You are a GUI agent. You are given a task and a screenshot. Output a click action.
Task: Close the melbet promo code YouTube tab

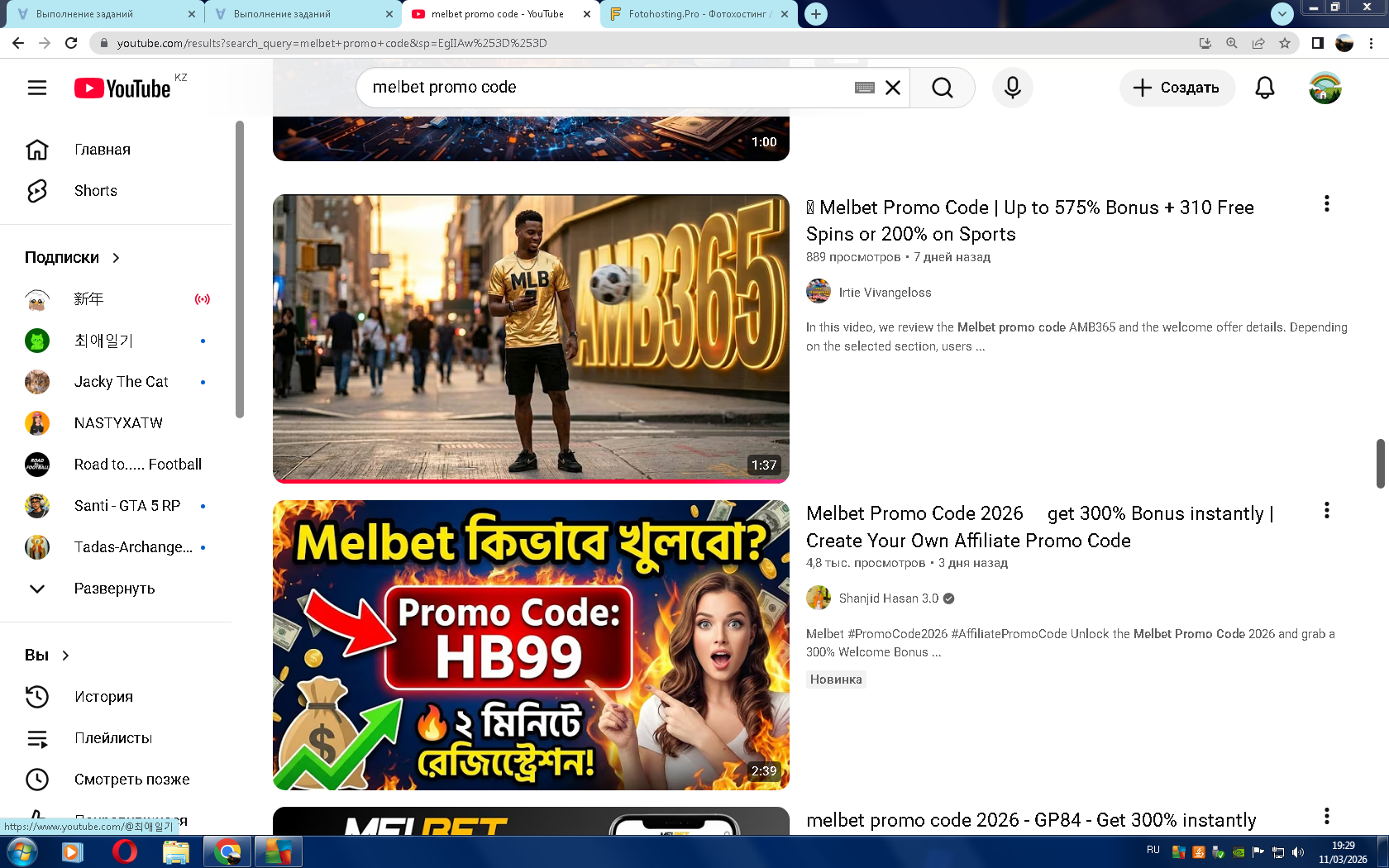587,14
